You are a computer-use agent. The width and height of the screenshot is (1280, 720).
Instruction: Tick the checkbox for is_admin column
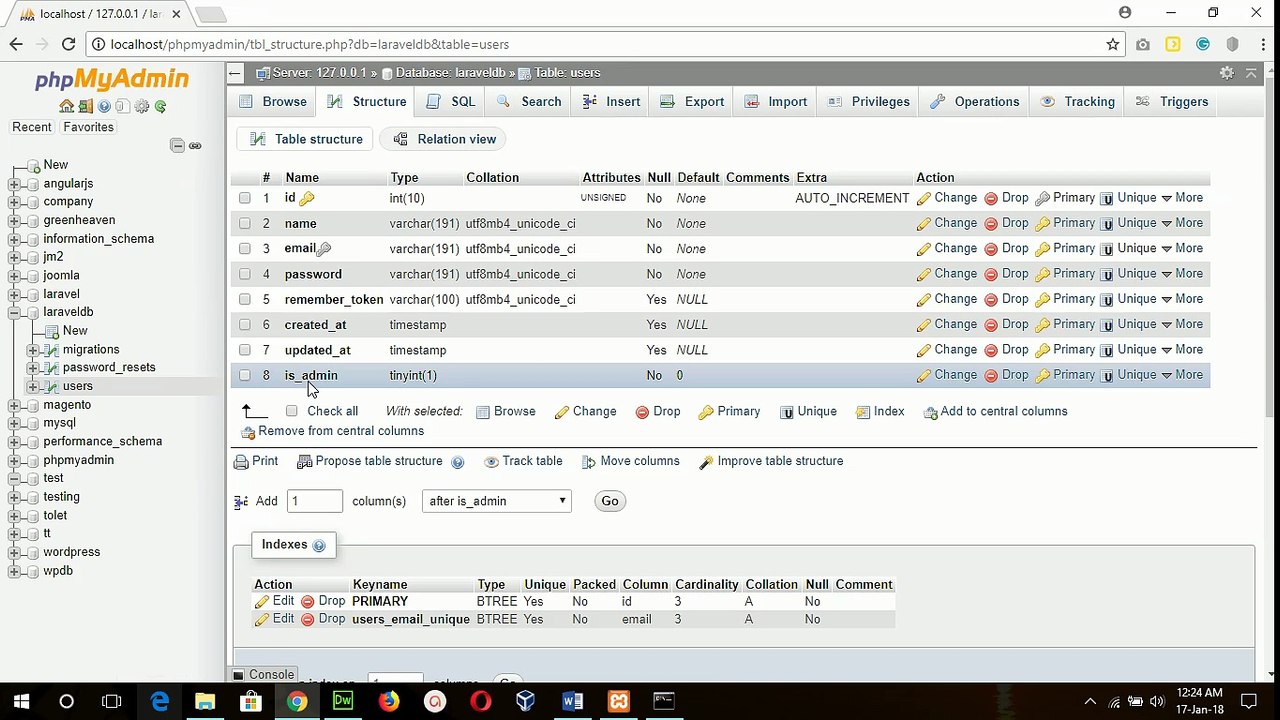[245, 375]
